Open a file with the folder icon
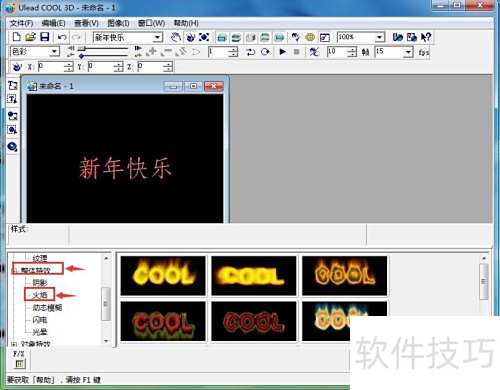The image size is (500, 390). click(30, 37)
